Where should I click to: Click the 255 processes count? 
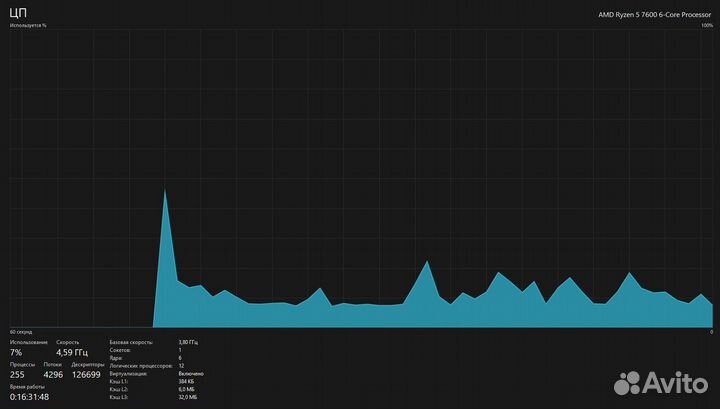click(x=19, y=375)
